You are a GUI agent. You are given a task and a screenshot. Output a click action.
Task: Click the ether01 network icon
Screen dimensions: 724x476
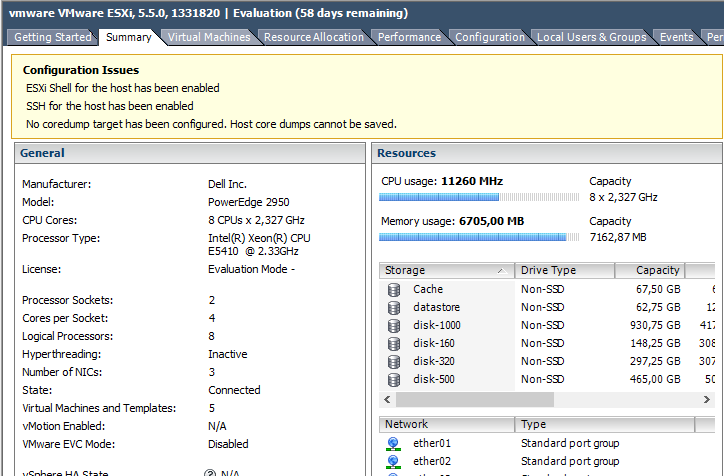(x=393, y=443)
